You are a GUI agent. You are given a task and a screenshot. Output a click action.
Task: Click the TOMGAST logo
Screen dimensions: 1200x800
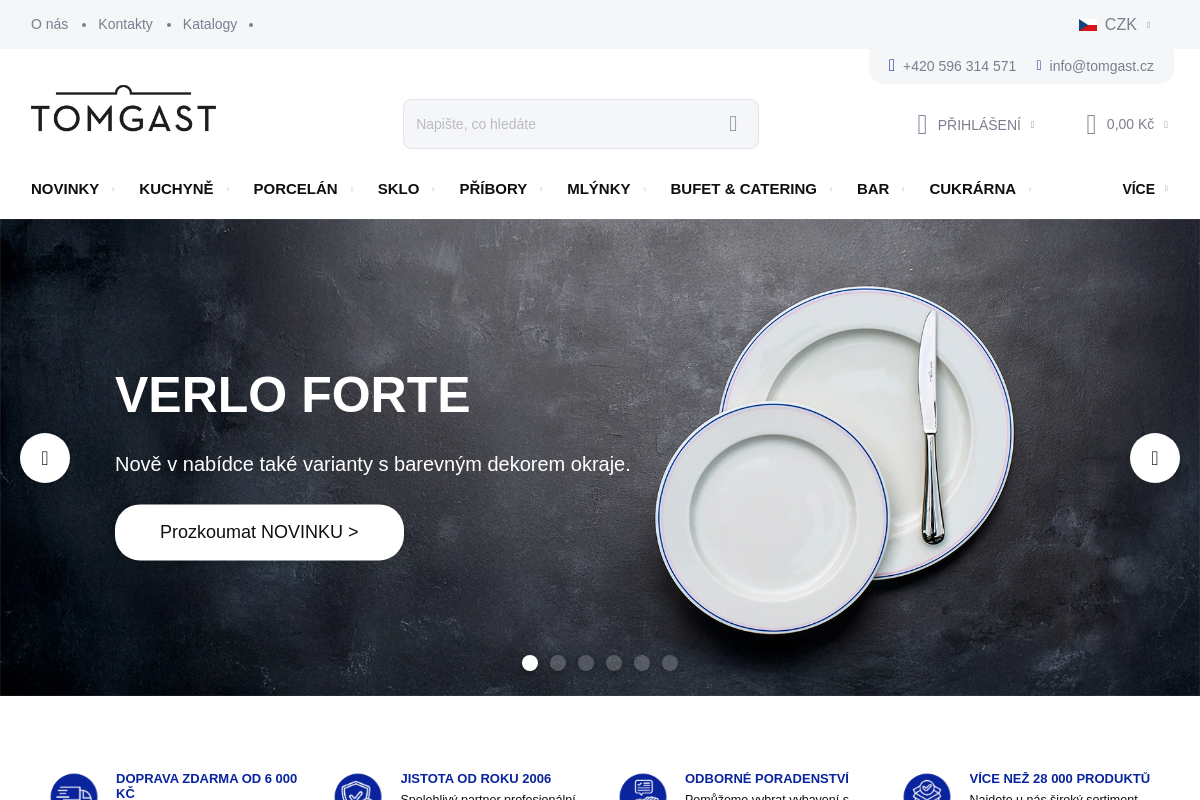pos(123,109)
